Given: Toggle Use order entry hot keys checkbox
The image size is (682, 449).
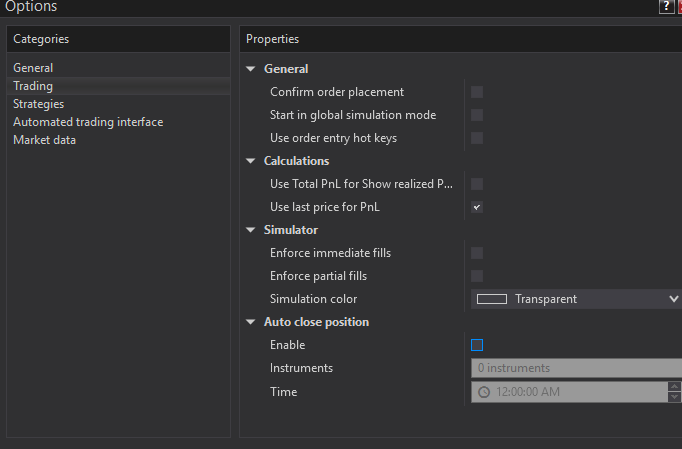Looking at the screenshot, I should (477, 138).
